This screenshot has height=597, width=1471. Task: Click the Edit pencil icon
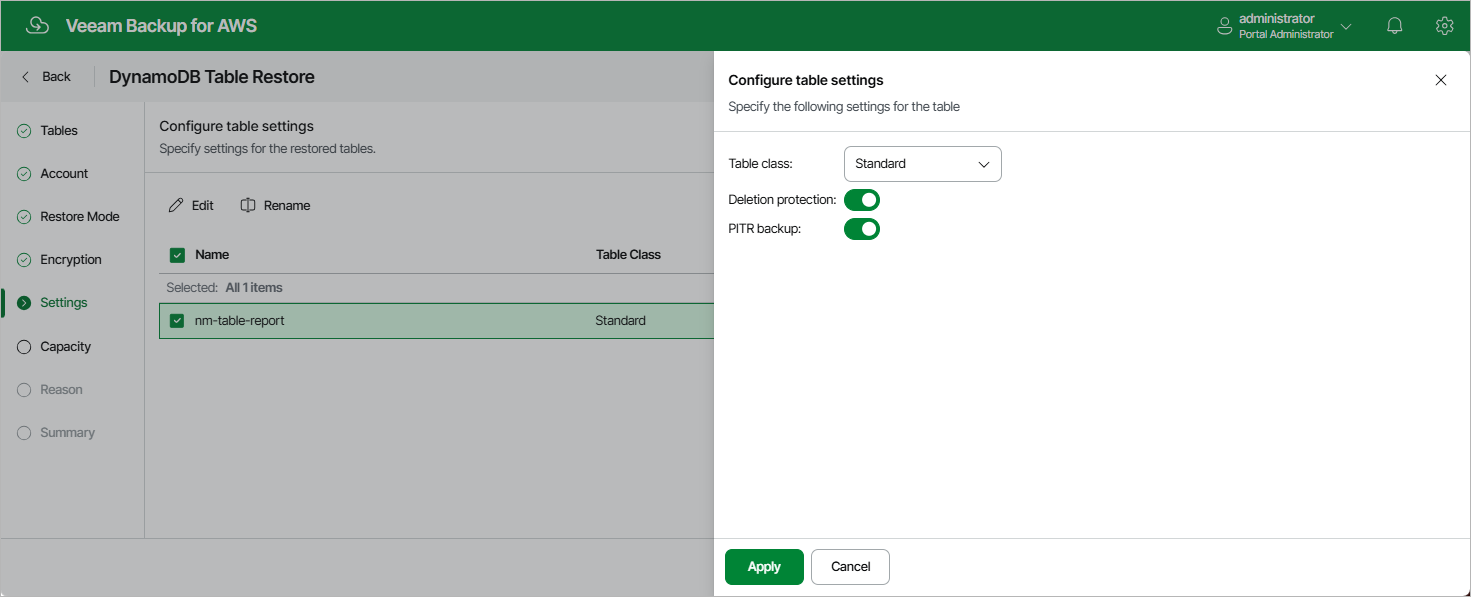[176, 205]
